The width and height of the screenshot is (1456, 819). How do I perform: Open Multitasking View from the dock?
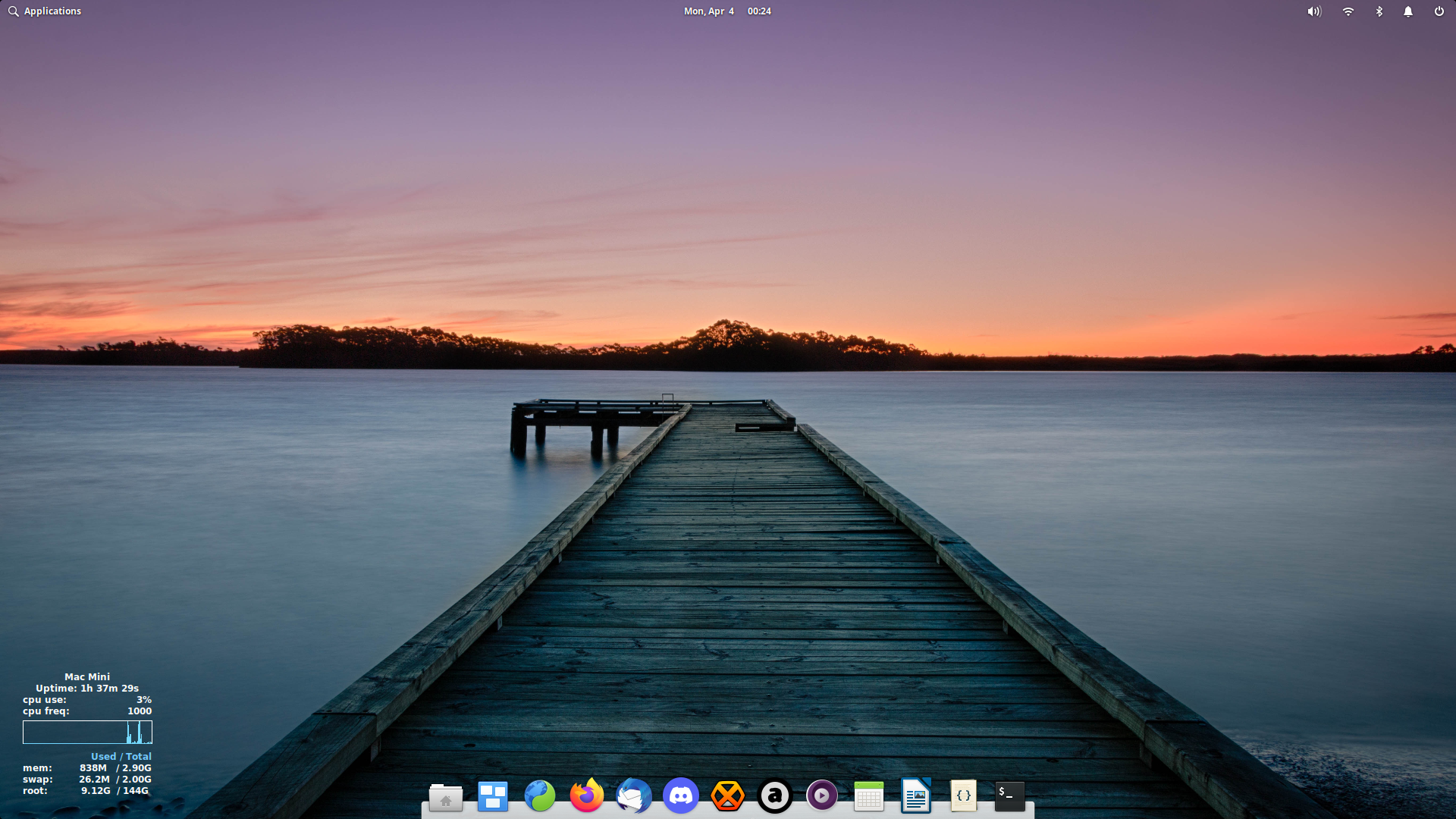[x=493, y=796]
